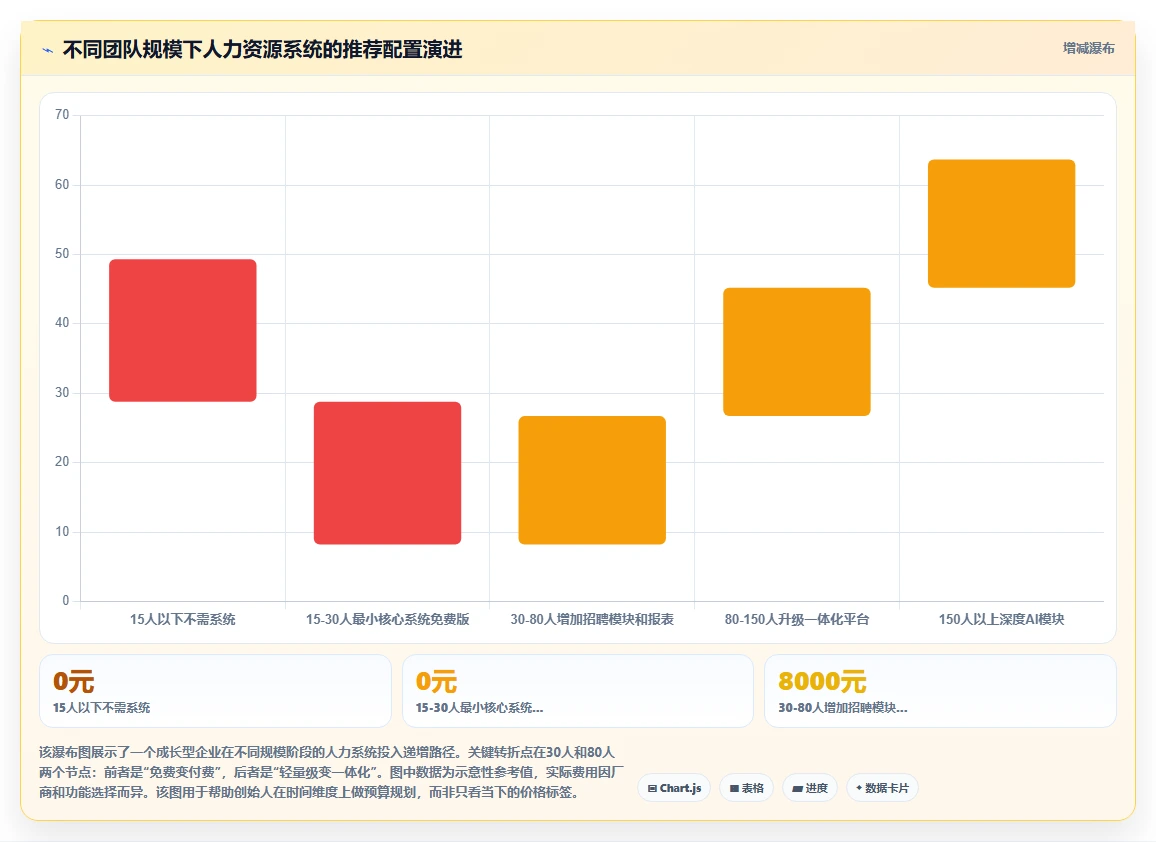Image resolution: width=1156 pixels, height=842 pixels.
Task: Click the orange bar for 150人以上深度AI模块
Action: pyautogui.click(x=1001, y=223)
